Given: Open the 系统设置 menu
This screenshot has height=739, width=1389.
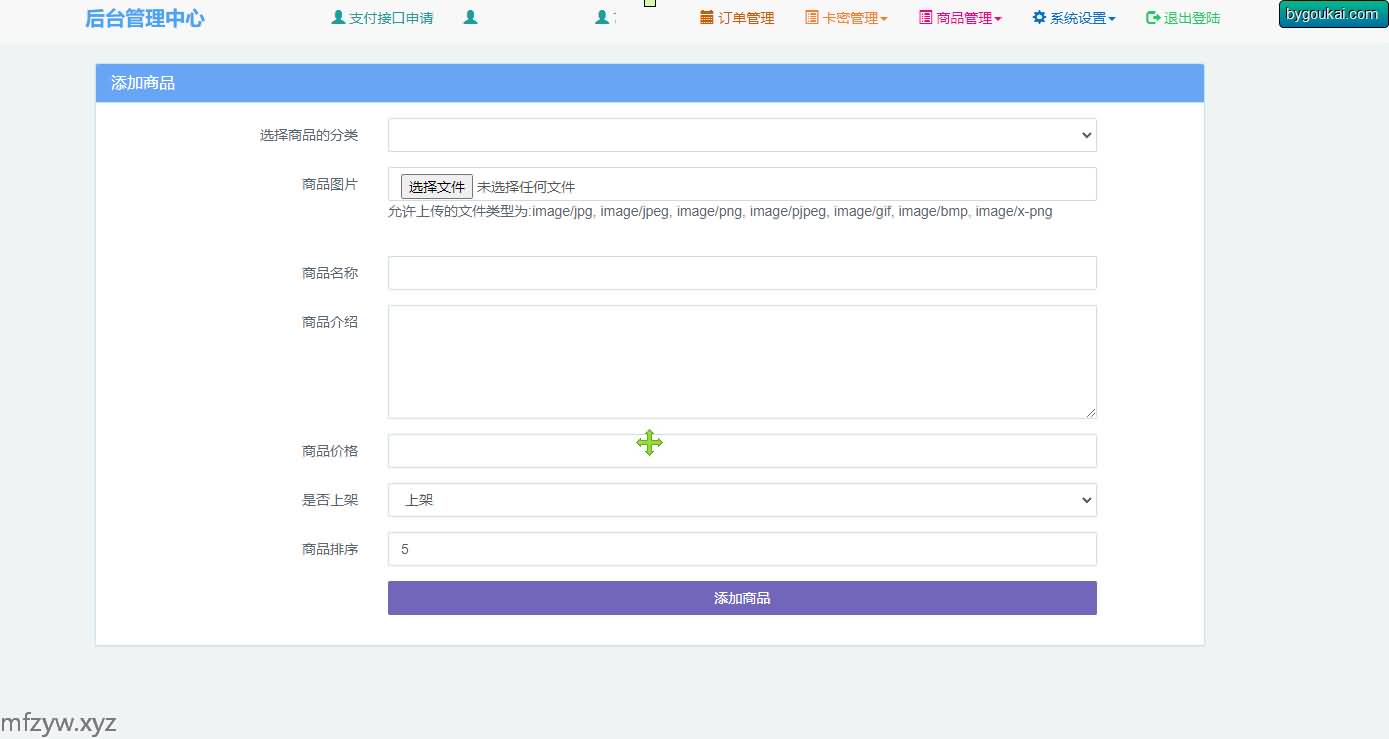Looking at the screenshot, I should click(1081, 18).
